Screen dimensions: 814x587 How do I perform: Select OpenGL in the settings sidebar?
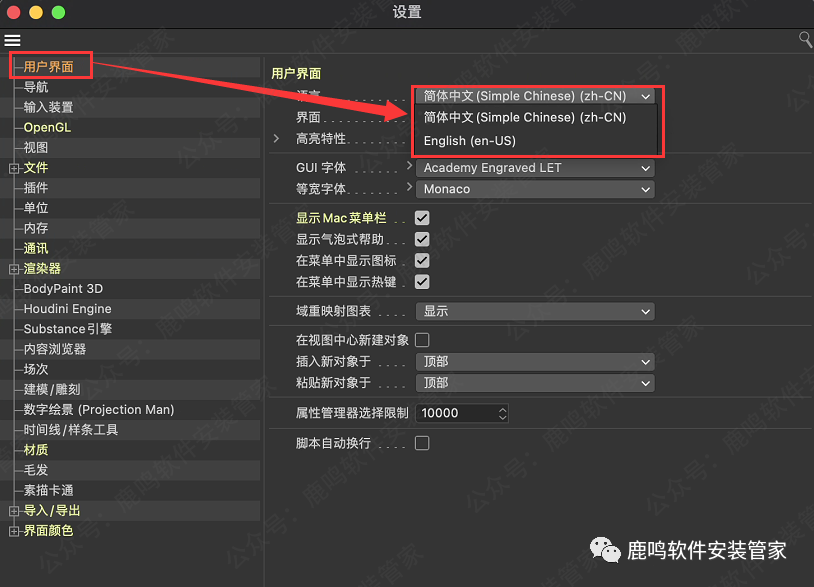[x=47, y=128]
